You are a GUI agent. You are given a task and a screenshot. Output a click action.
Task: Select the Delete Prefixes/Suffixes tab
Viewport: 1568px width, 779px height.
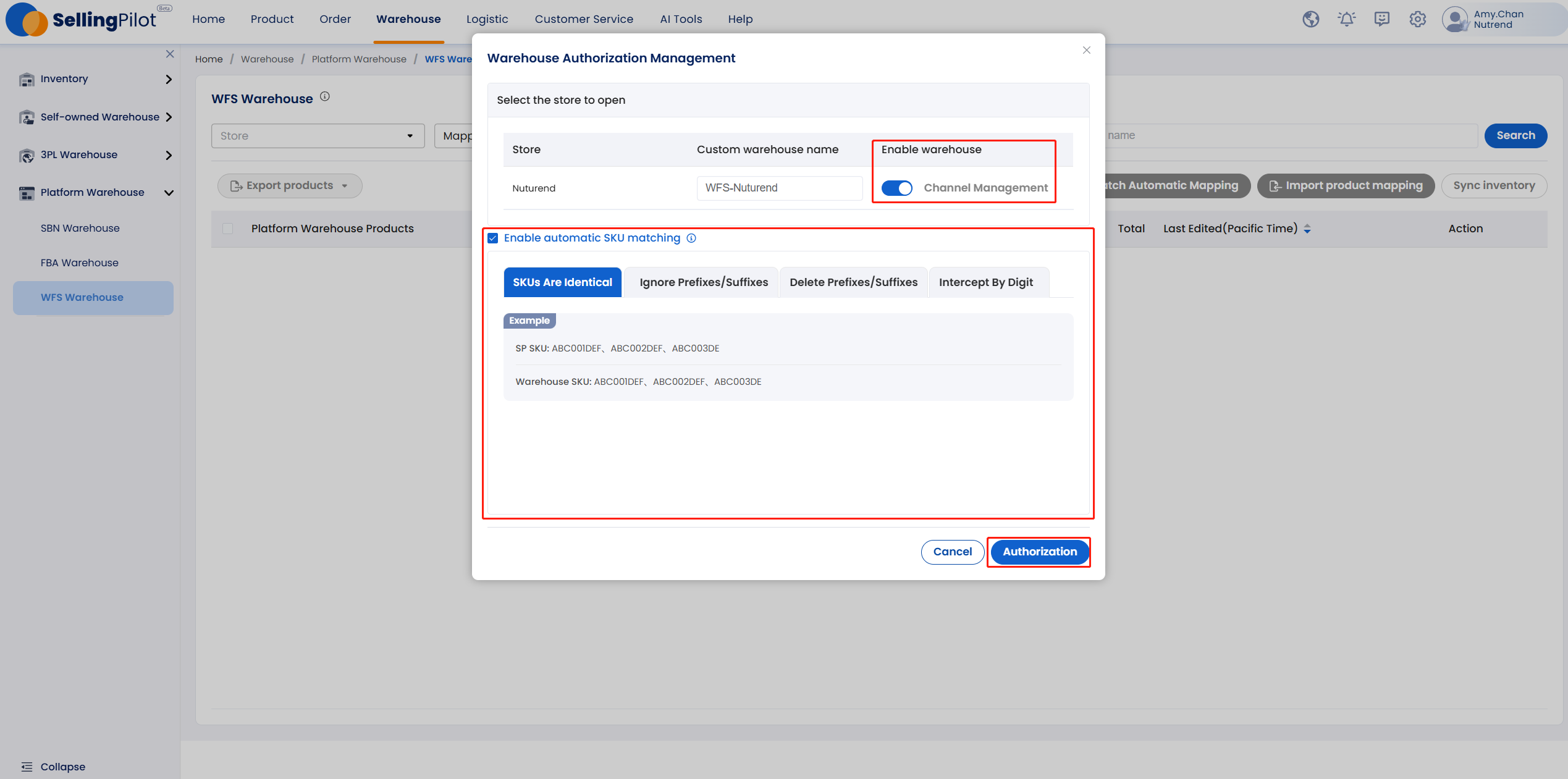click(x=853, y=282)
